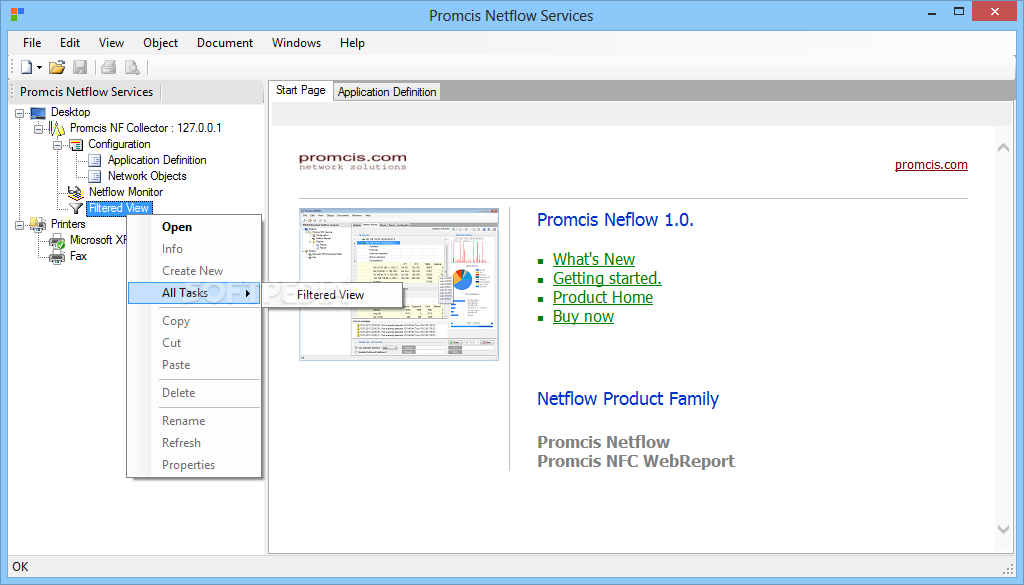Open the Getting started link
The height and width of the screenshot is (585, 1024).
607,278
